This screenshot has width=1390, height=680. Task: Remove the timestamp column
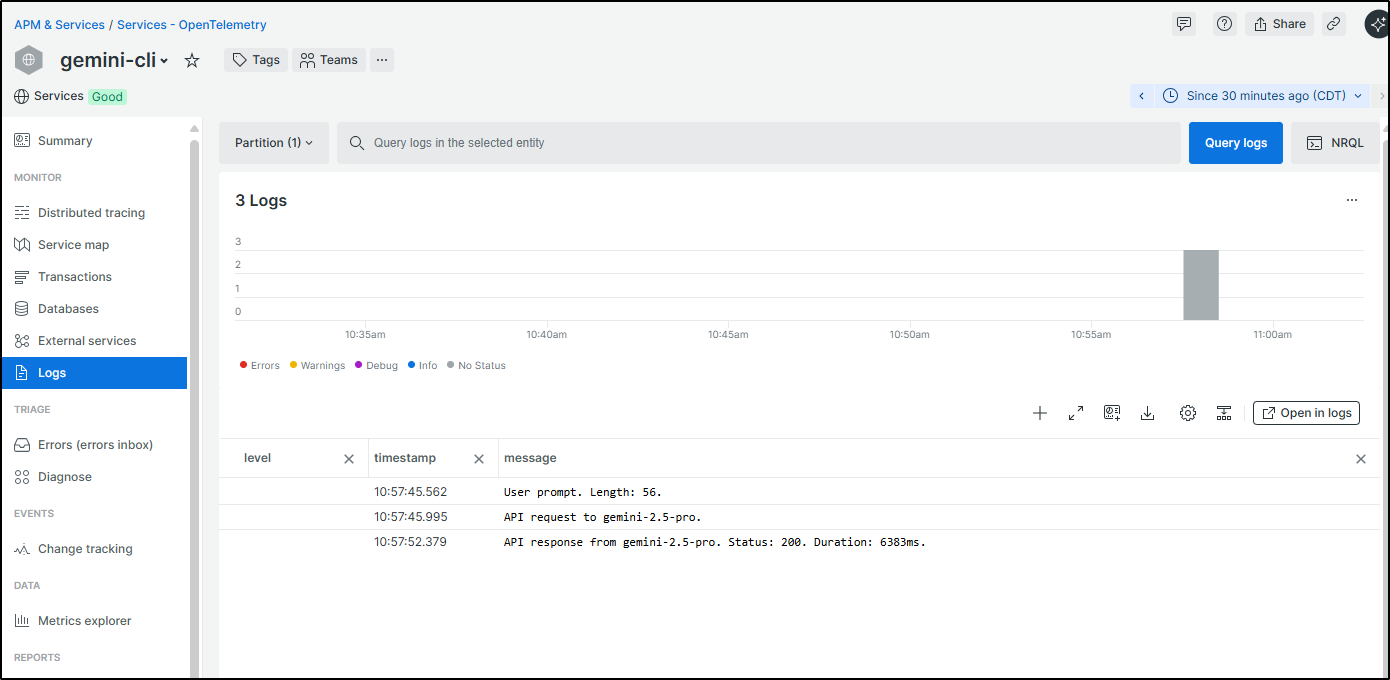479,459
